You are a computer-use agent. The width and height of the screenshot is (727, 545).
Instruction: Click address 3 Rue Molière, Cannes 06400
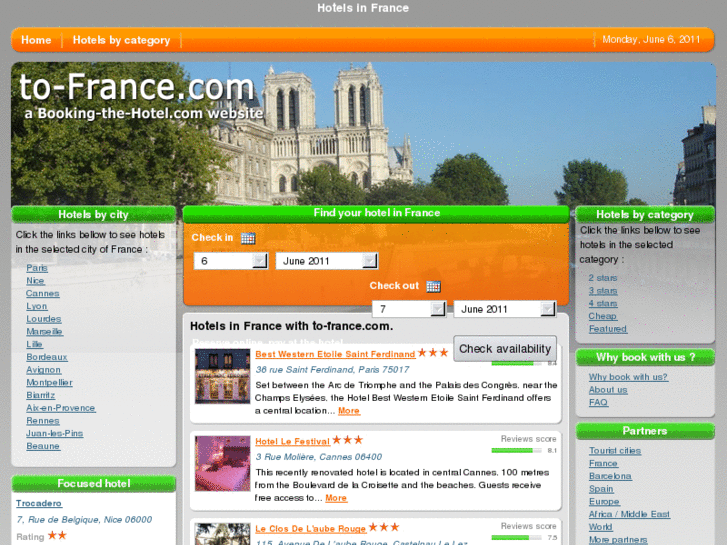click(x=319, y=457)
